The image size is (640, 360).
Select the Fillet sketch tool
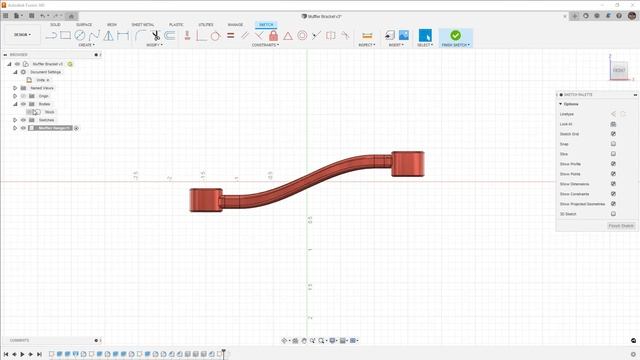point(140,36)
